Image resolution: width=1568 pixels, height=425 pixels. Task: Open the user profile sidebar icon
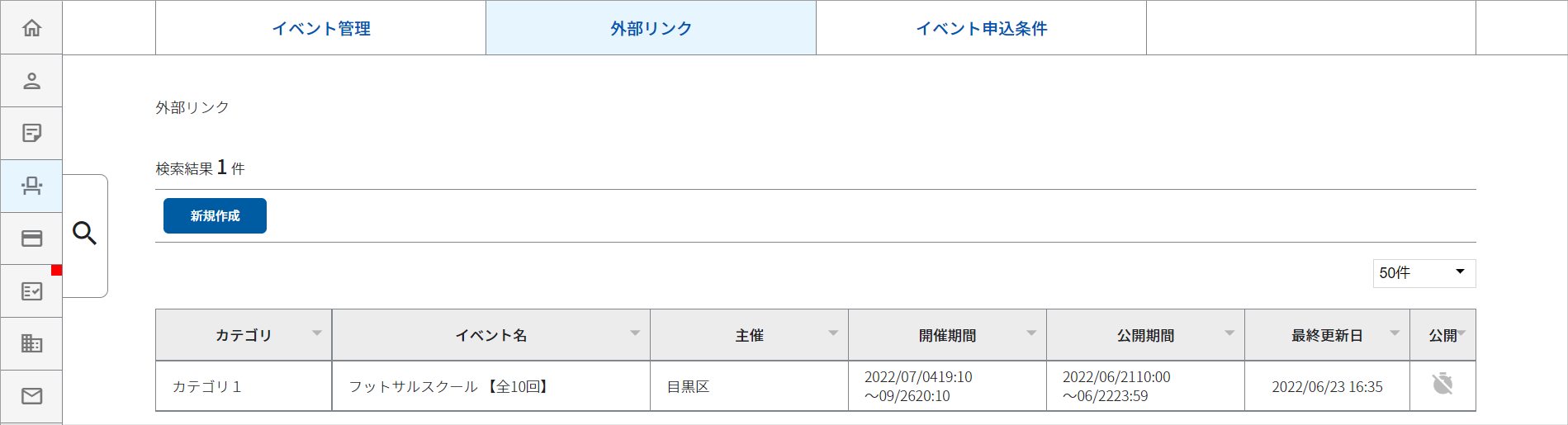(31, 81)
